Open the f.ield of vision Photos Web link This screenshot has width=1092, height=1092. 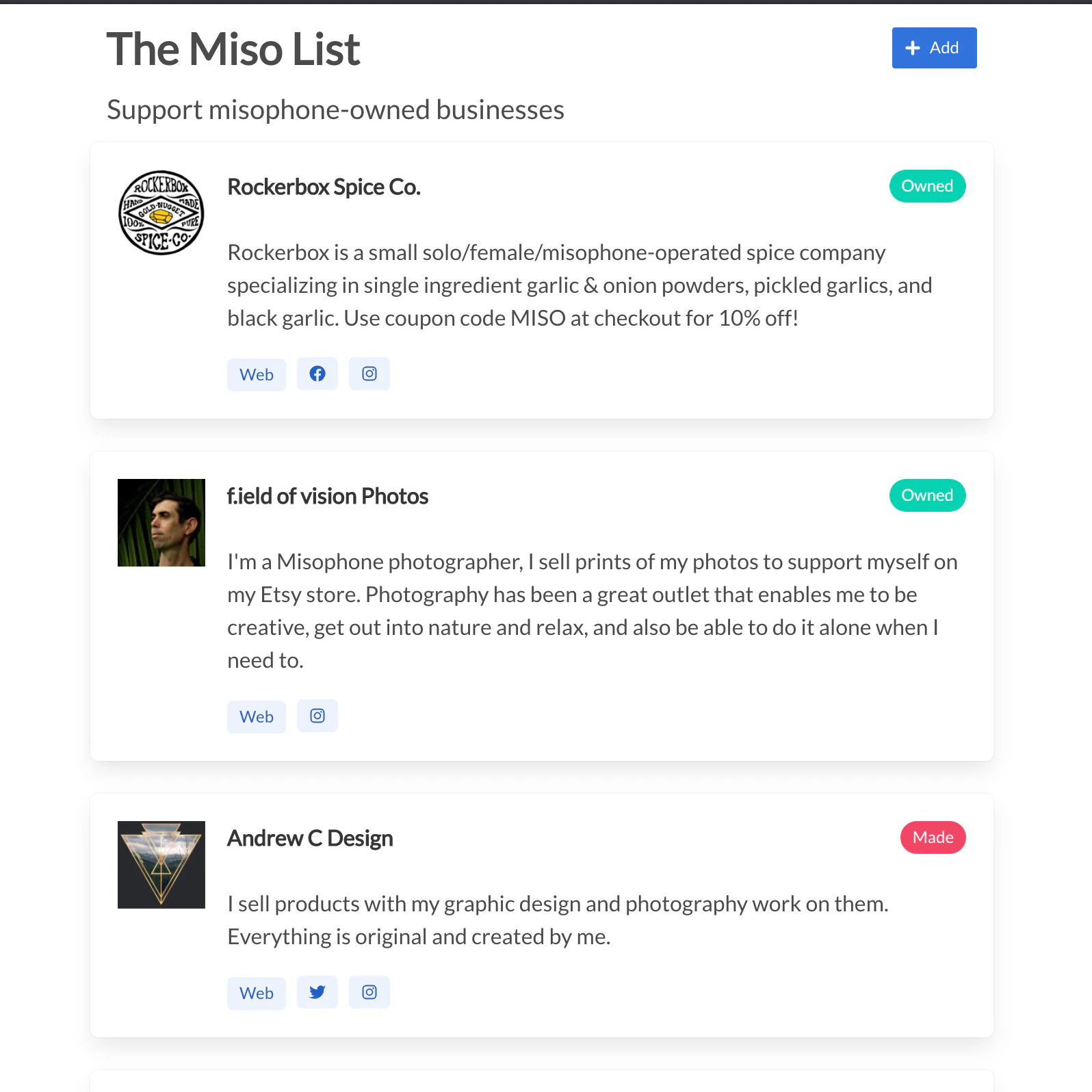(x=256, y=716)
